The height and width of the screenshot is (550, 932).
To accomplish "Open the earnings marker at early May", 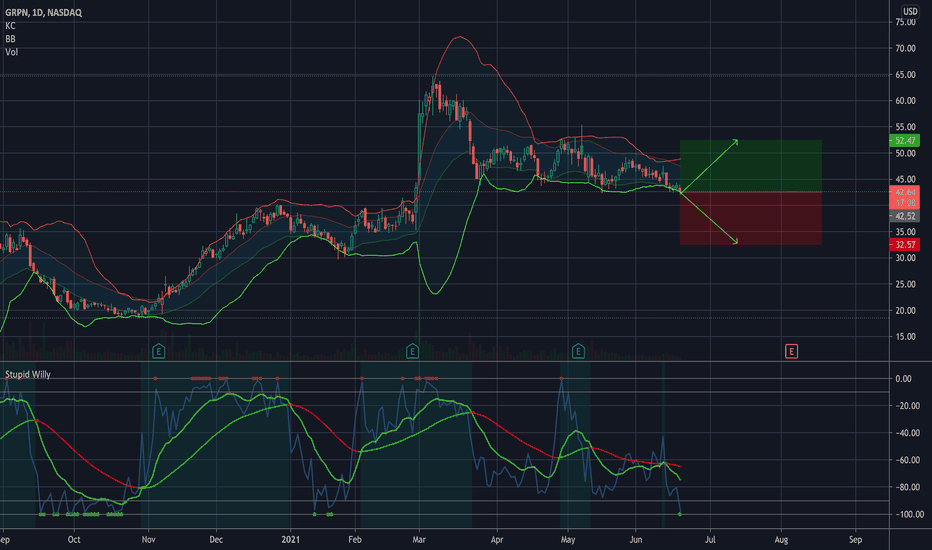I will (x=578, y=351).
